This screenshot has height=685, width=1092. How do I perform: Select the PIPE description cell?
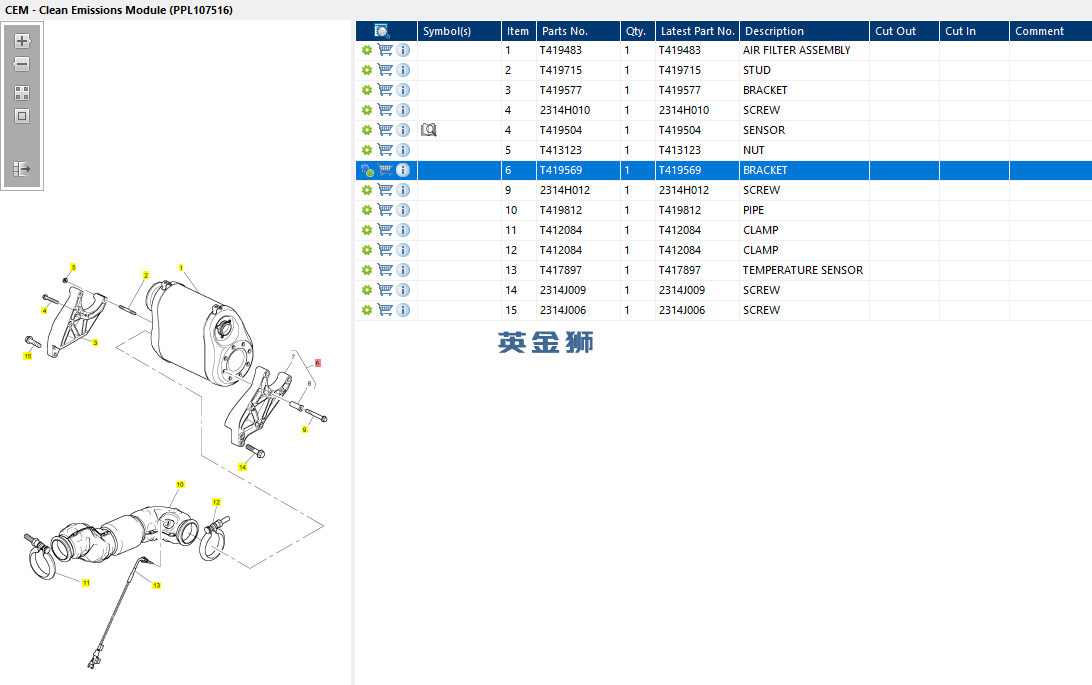tap(804, 210)
